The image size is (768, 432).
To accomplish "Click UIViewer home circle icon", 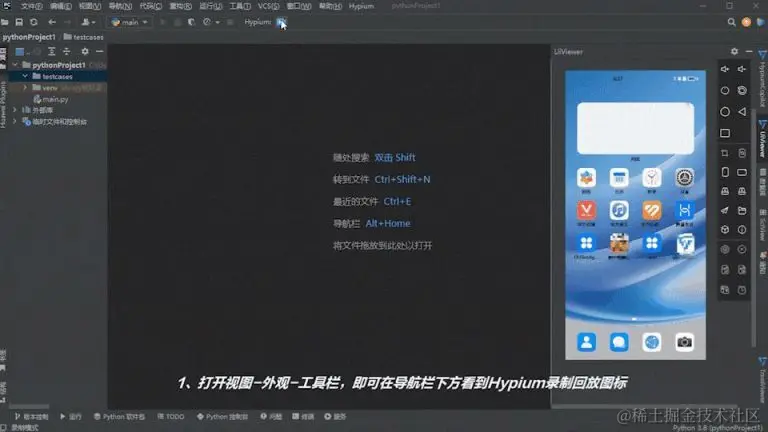I will [x=725, y=112].
